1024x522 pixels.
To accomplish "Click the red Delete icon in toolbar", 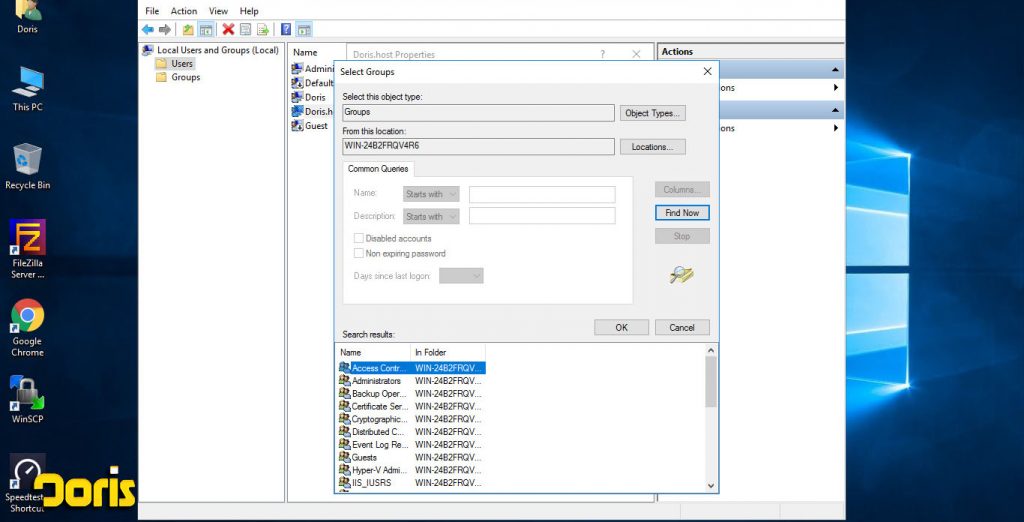I will [x=229, y=30].
